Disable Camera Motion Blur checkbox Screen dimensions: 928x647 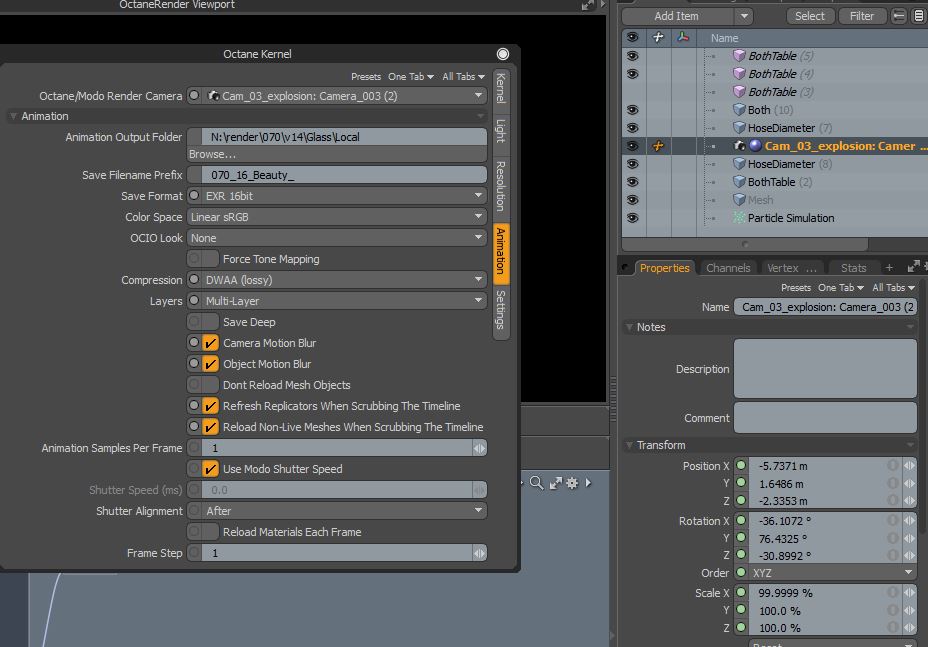coord(210,343)
